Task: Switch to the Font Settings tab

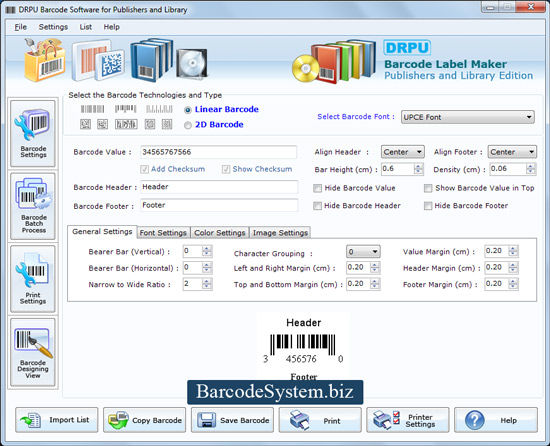Action: pyautogui.click(x=163, y=233)
